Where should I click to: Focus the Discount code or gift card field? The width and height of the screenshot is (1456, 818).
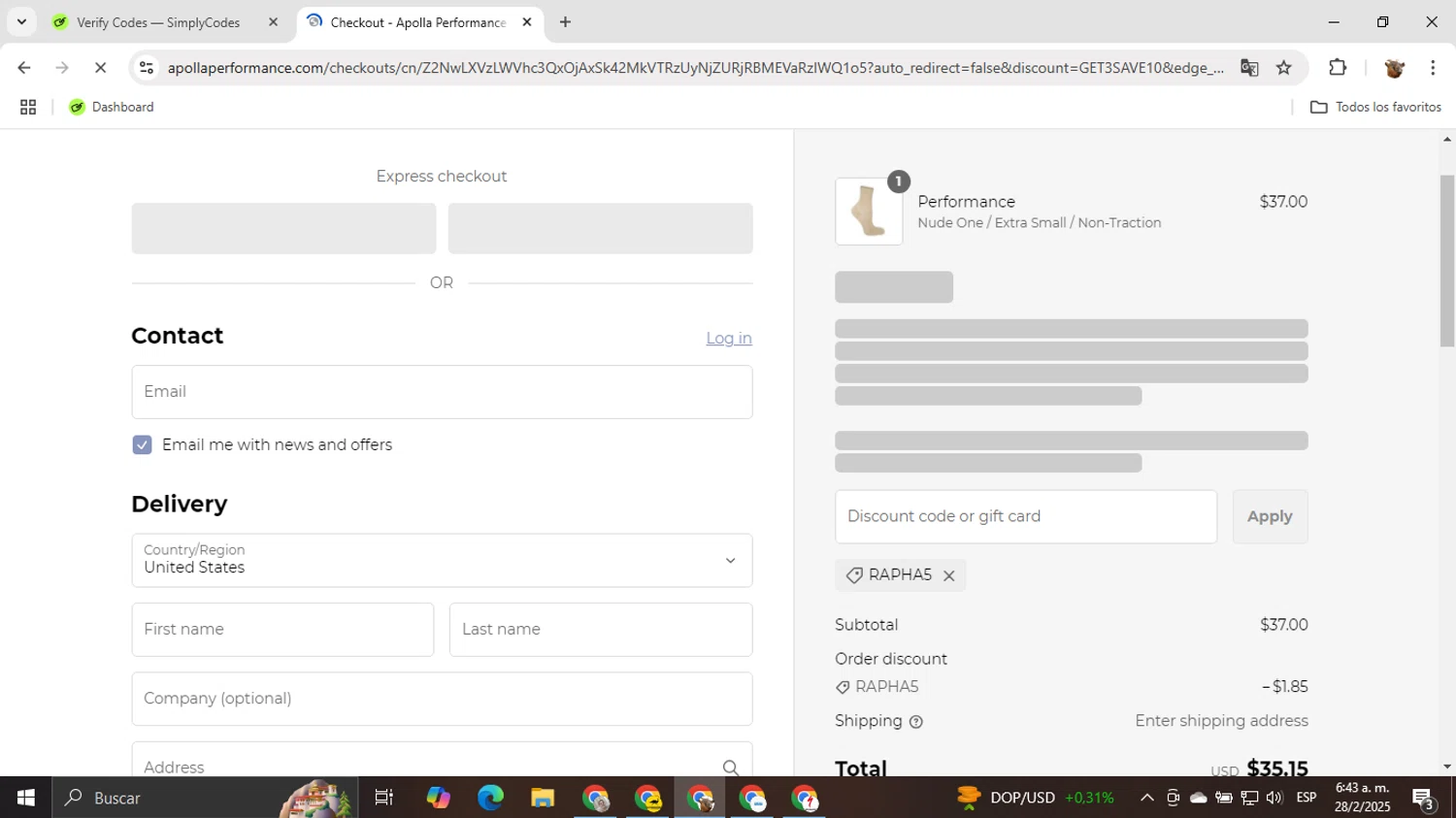[x=1025, y=517]
